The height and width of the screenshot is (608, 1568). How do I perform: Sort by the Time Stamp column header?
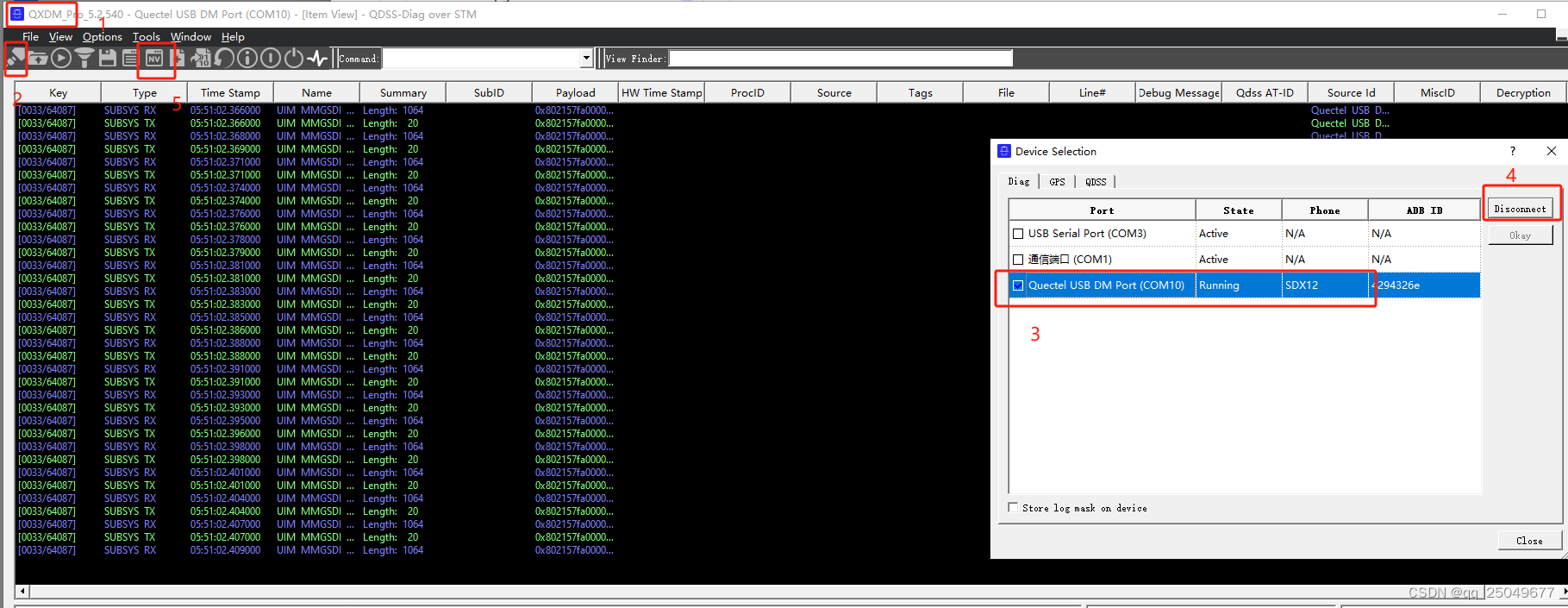coord(230,92)
